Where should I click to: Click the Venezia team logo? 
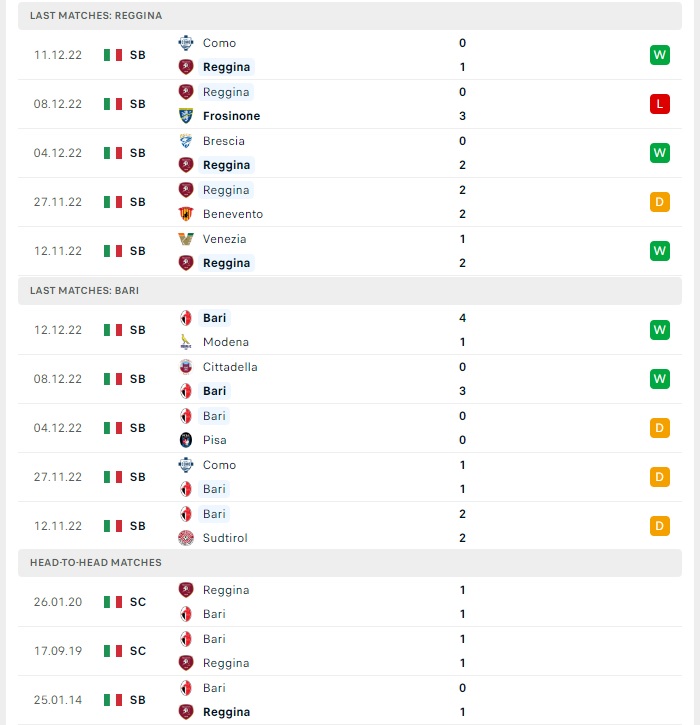pyautogui.click(x=186, y=239)
